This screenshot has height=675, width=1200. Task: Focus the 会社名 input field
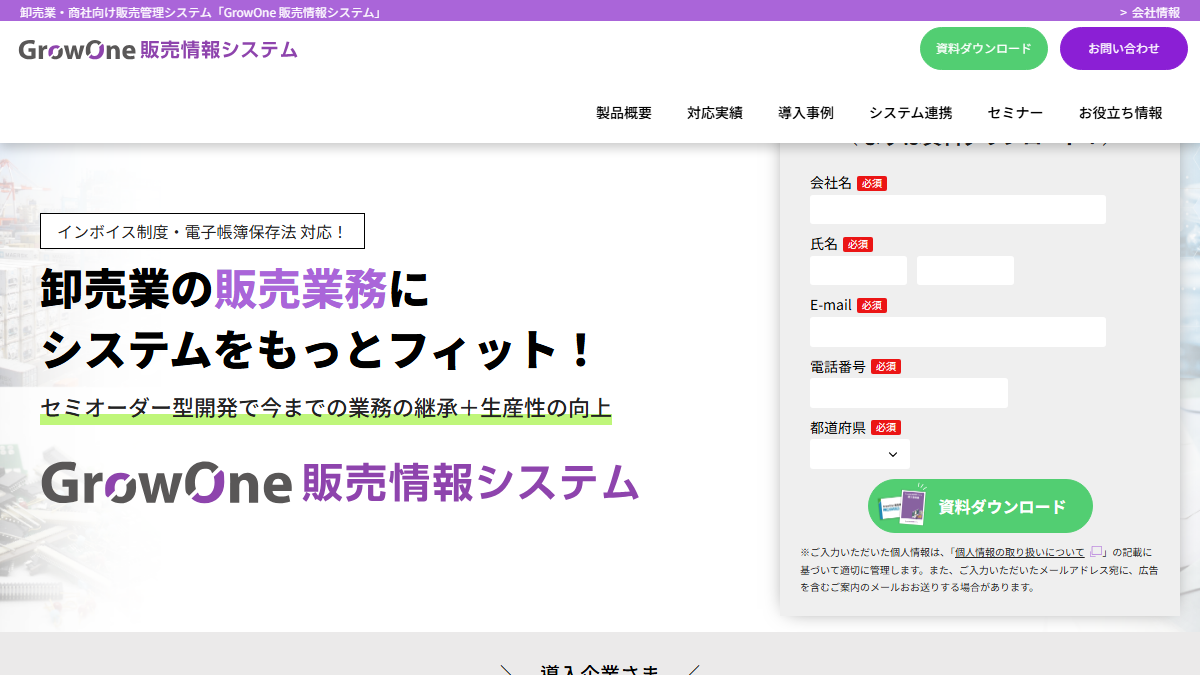tap(958, 209)
